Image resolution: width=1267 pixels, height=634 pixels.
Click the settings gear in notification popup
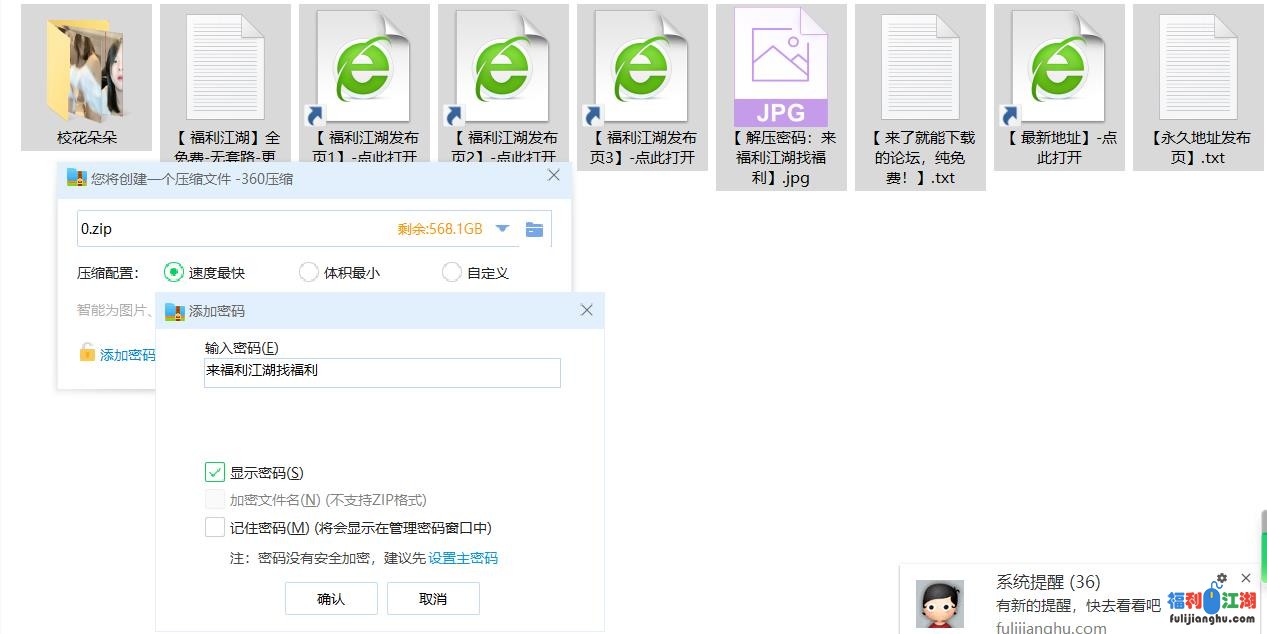click(x=1221, y=578)
